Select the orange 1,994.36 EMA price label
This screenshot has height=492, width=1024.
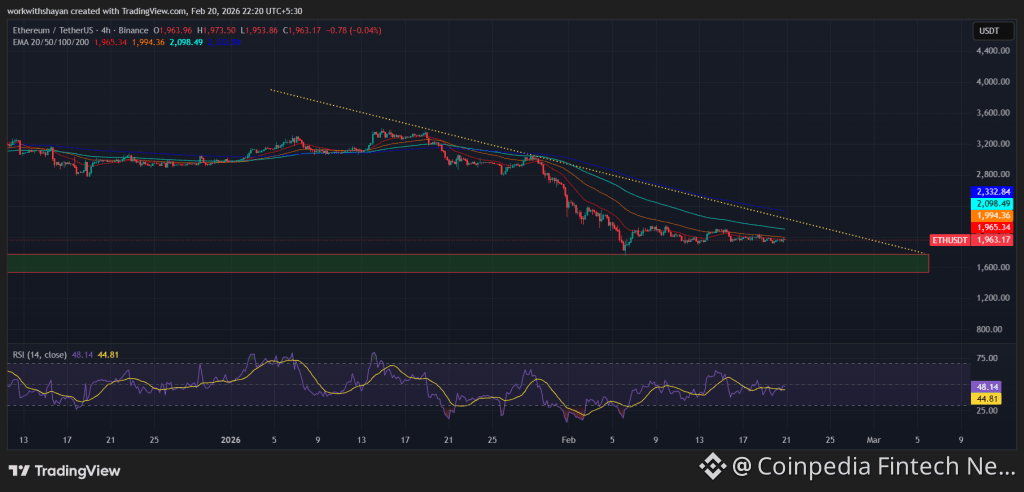(991, 215)
